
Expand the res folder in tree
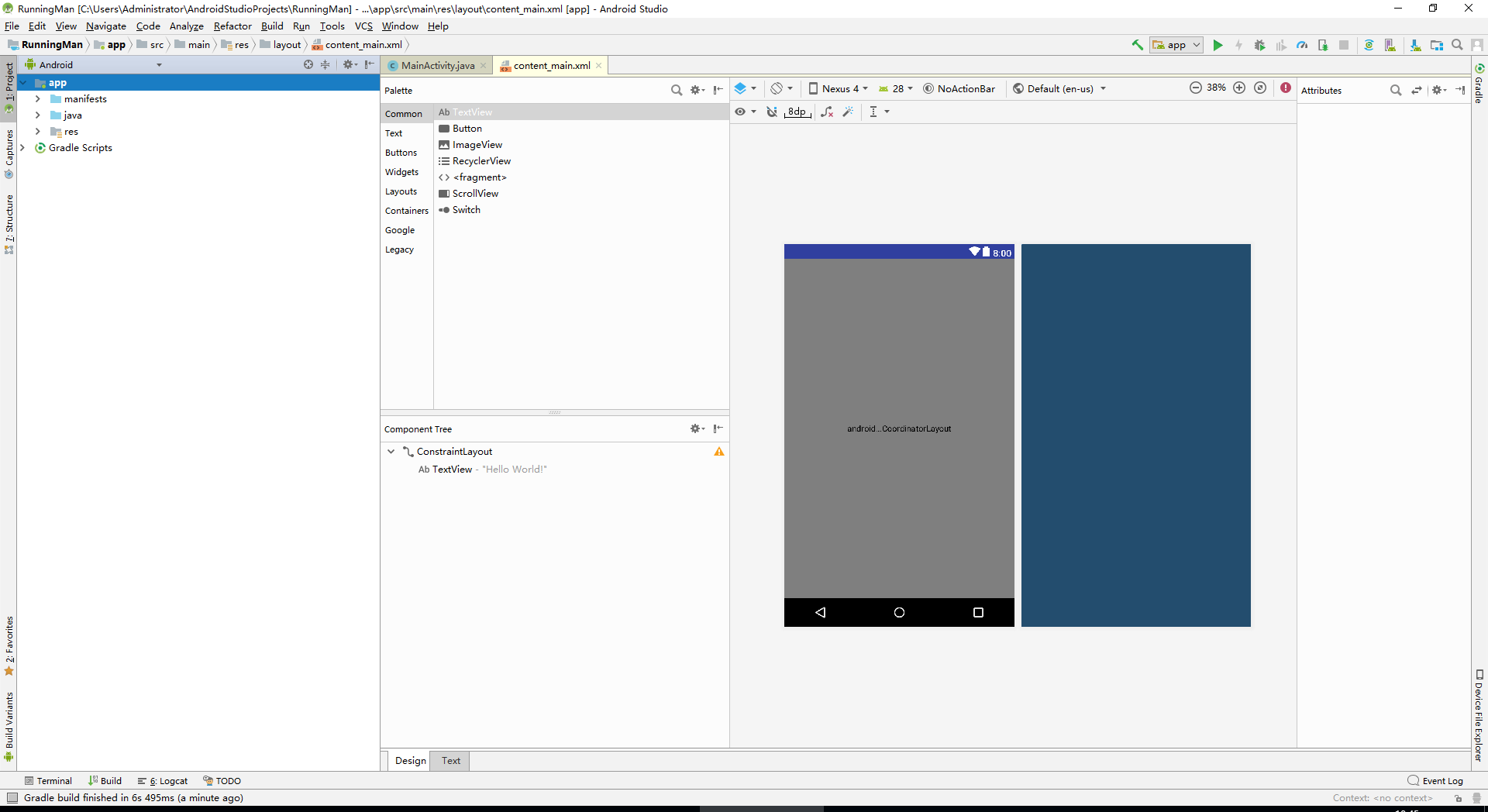point(37,132)
